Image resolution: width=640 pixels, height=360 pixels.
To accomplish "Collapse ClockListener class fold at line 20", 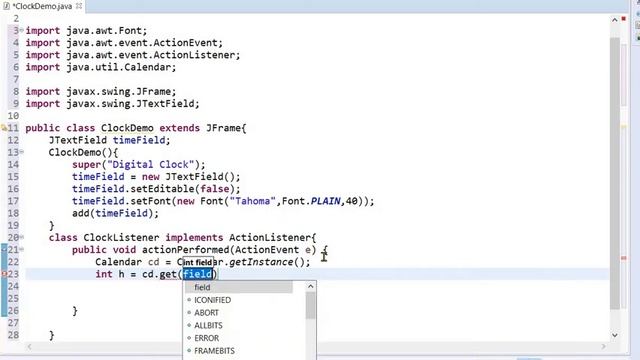I will 22,237.
